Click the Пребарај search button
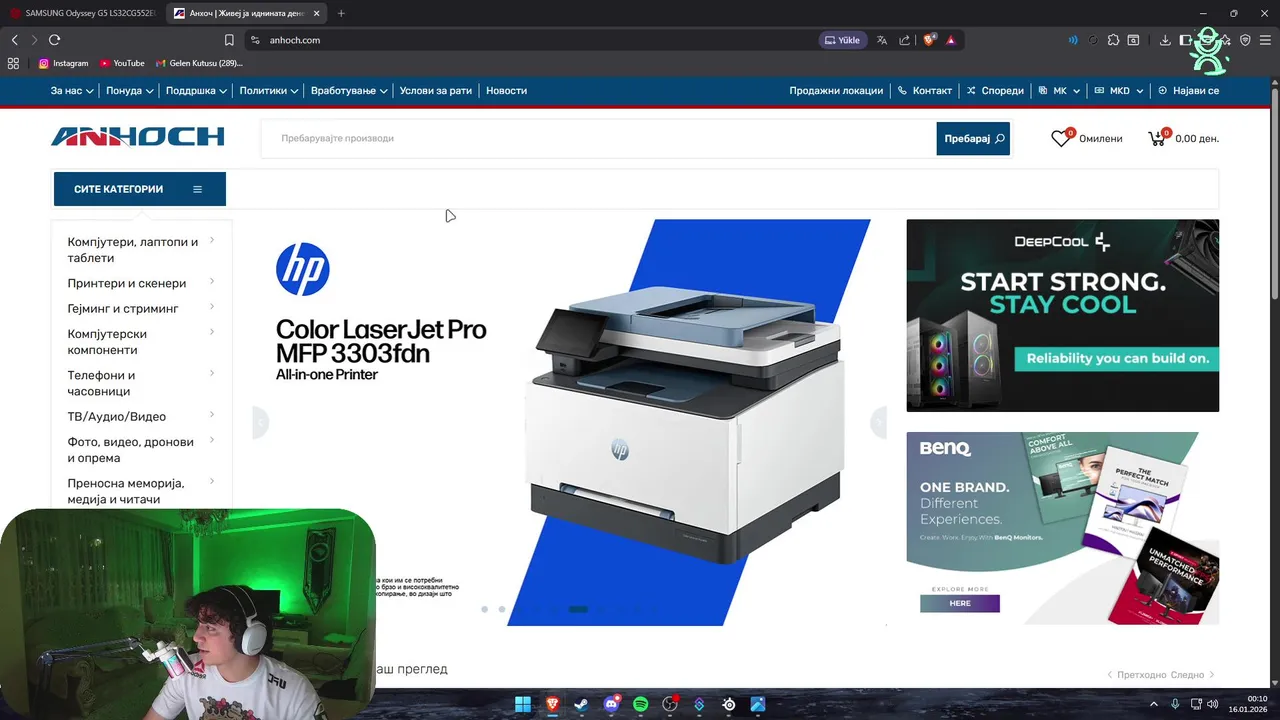Image resolution: width=1280 pixels, height=720 pixels. pyautogui.click(x=973, y=139)
